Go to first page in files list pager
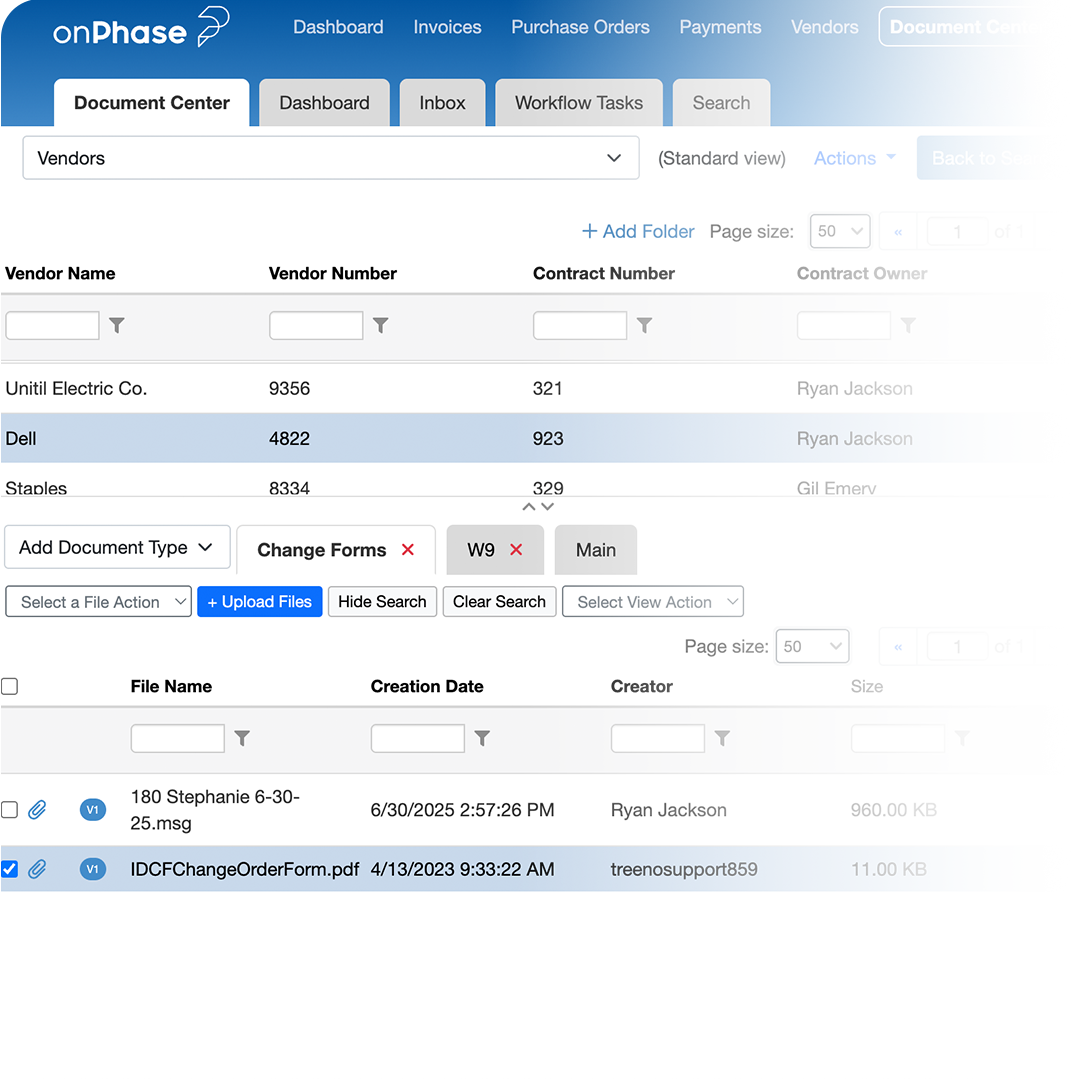The width and height of the screenshot is (1080, 1080). [x=898, y=647]
